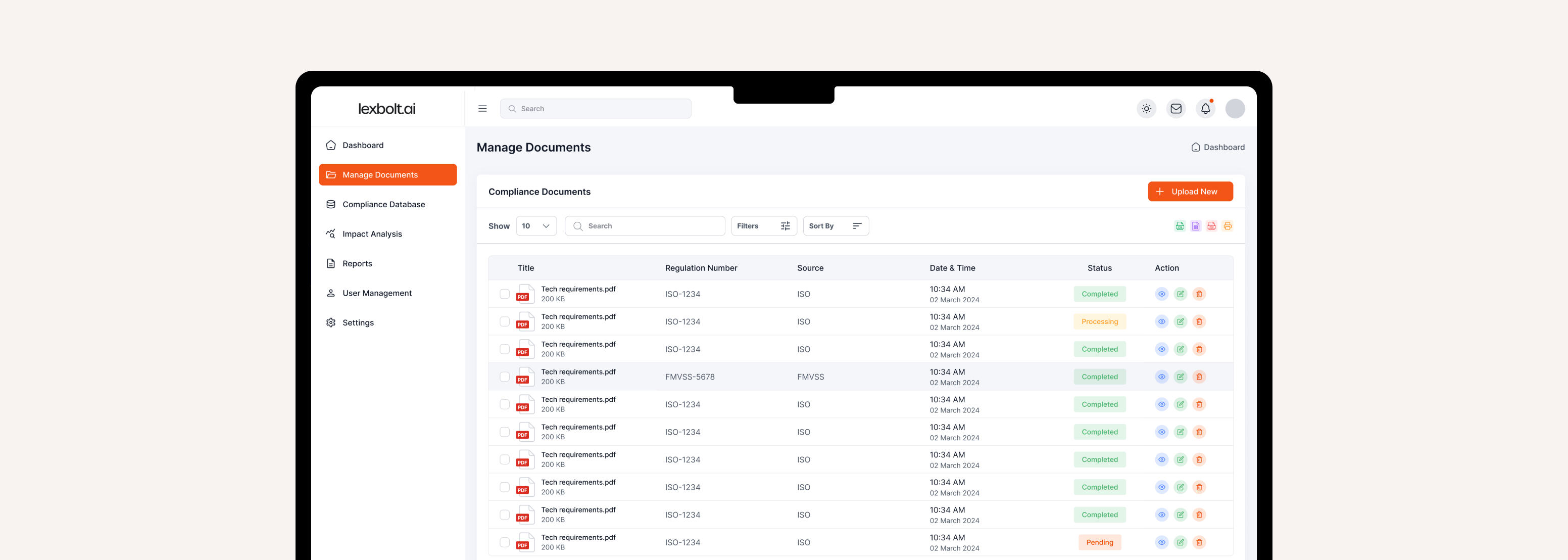Select checkbox for FMVSS-5678 row
Screen dimensions: 1568x560
coord(504,377)
